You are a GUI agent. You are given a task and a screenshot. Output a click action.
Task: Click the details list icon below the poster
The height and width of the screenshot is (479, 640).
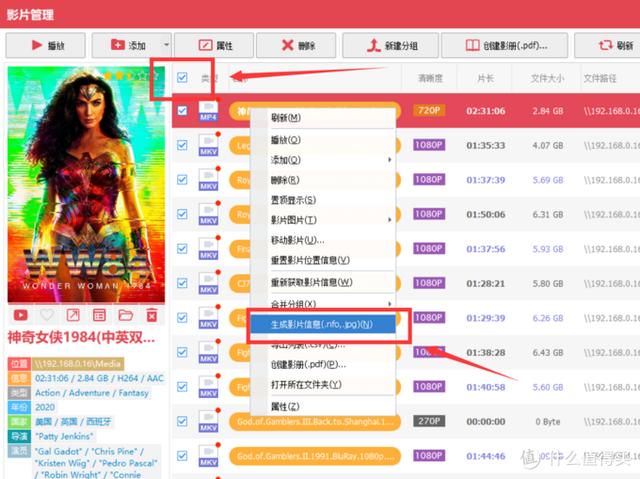pyautogui.click(x=99, y=315)
